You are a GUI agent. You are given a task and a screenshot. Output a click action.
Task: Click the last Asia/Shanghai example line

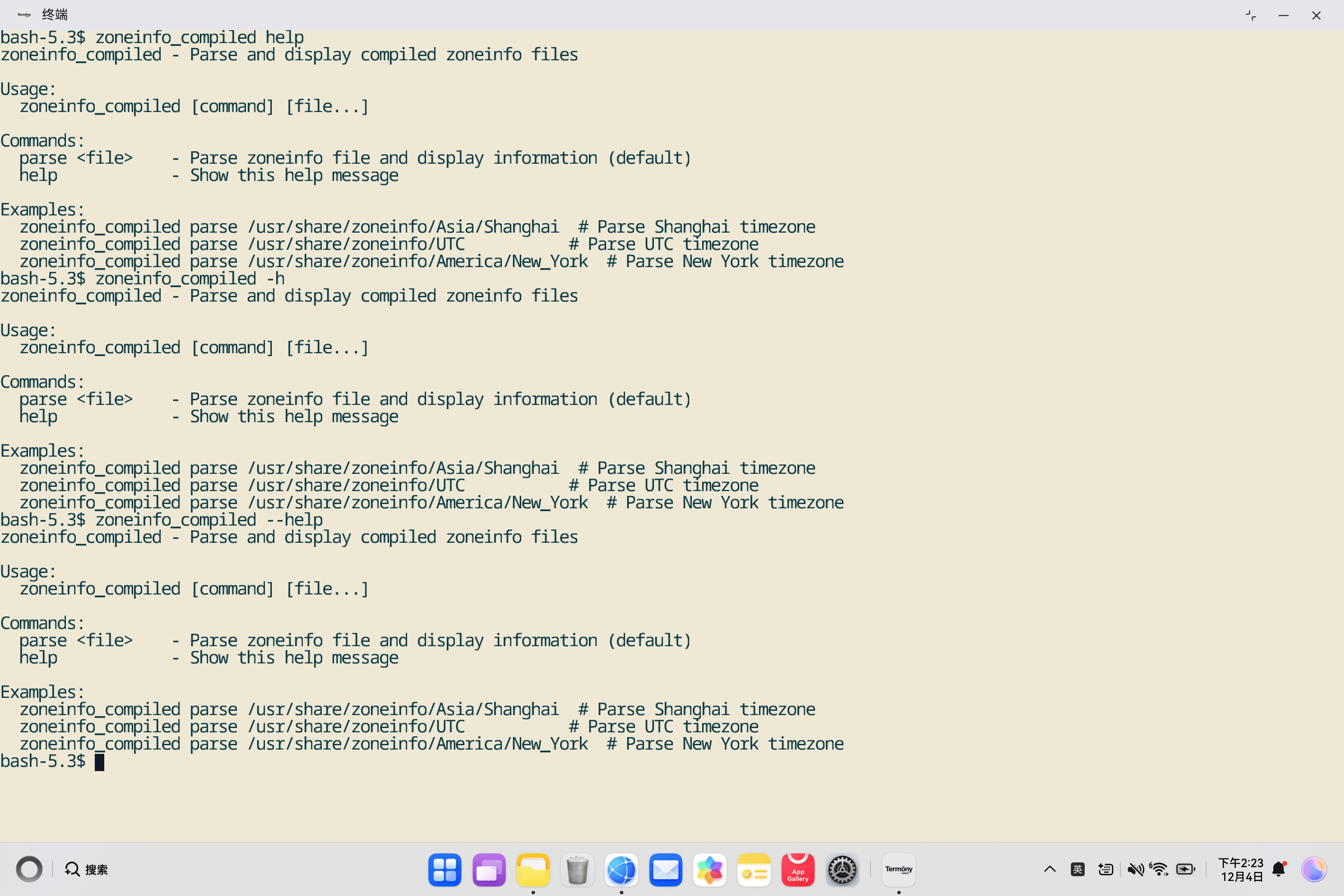click(417, 710)
